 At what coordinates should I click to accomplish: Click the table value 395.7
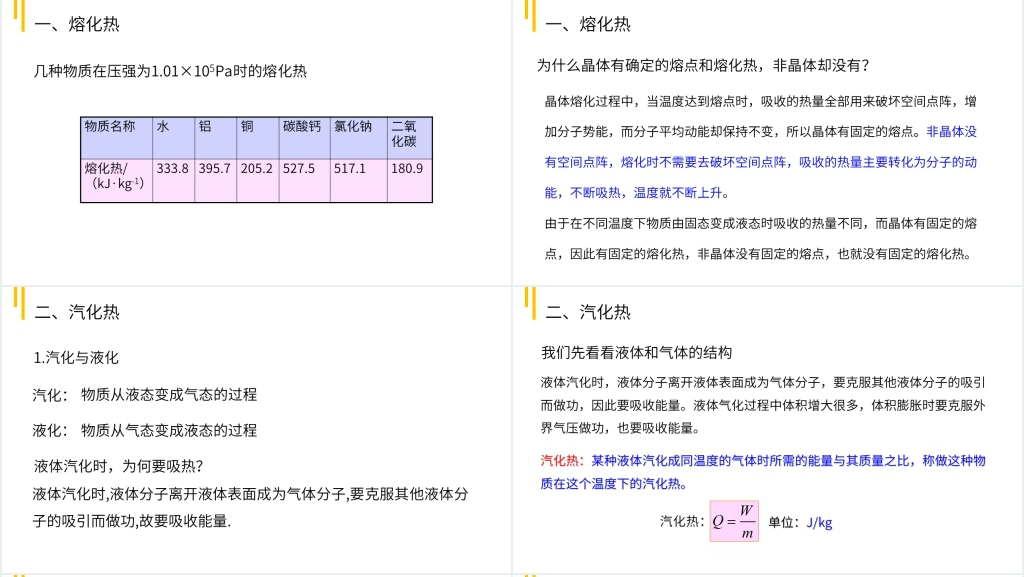pos(215,168)
